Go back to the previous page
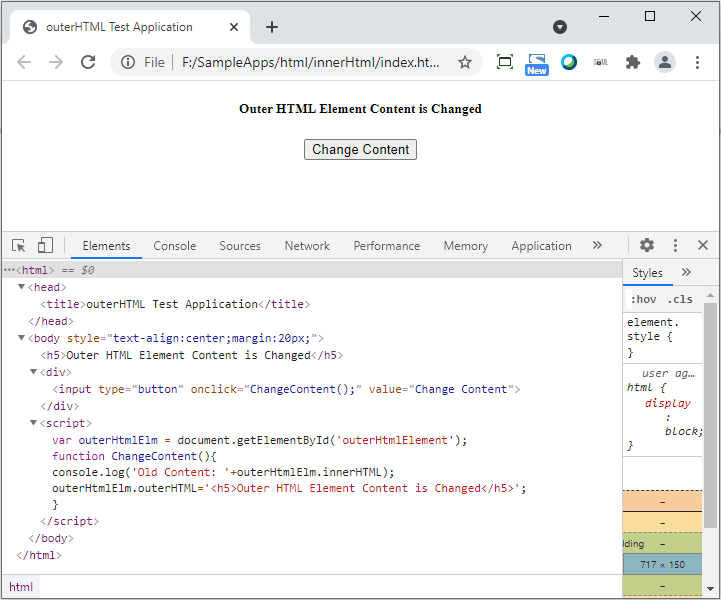This screenshot has width=721, height=600. (x=24, y=62)
